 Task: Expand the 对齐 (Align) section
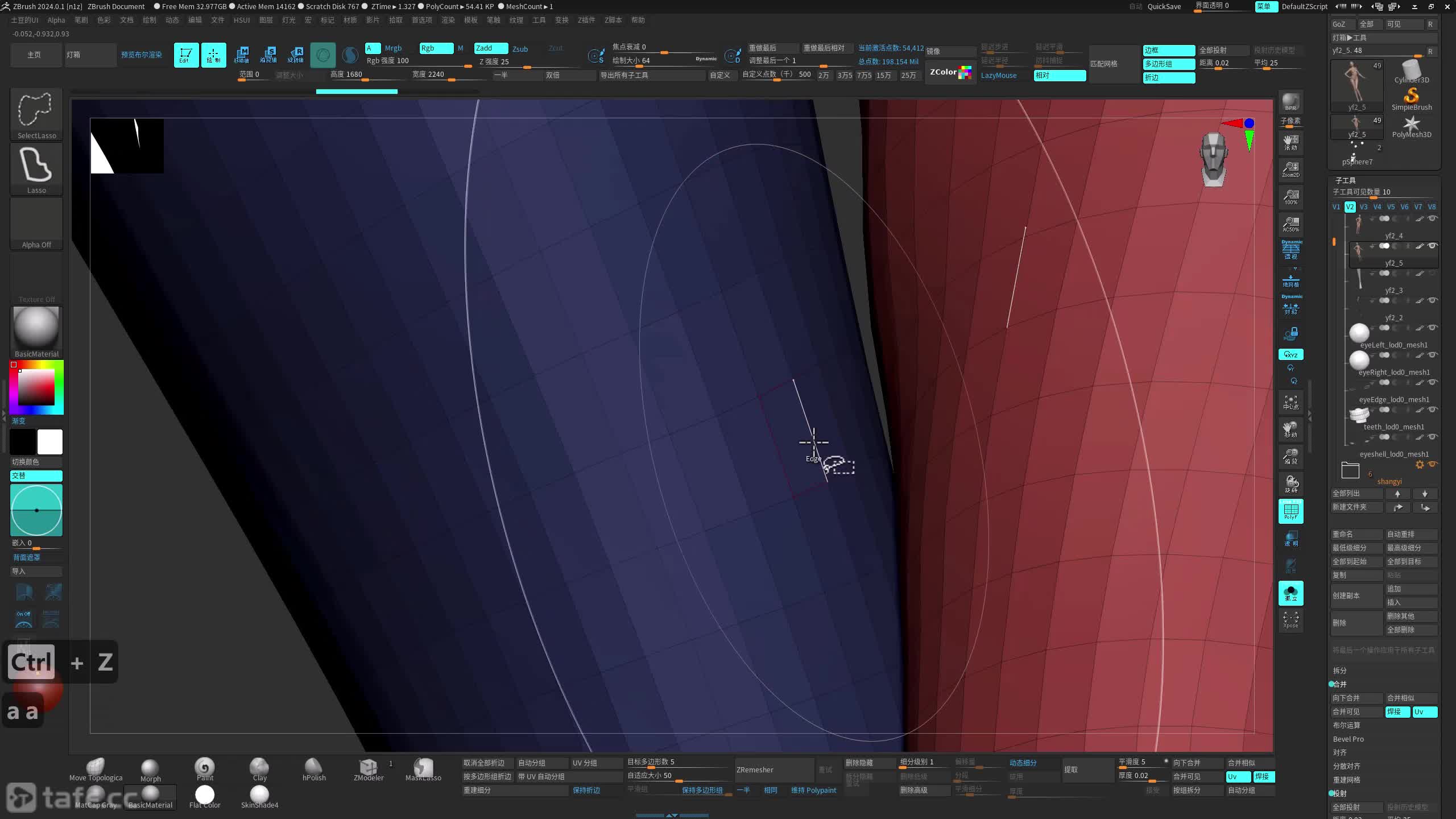(1340, 752)
